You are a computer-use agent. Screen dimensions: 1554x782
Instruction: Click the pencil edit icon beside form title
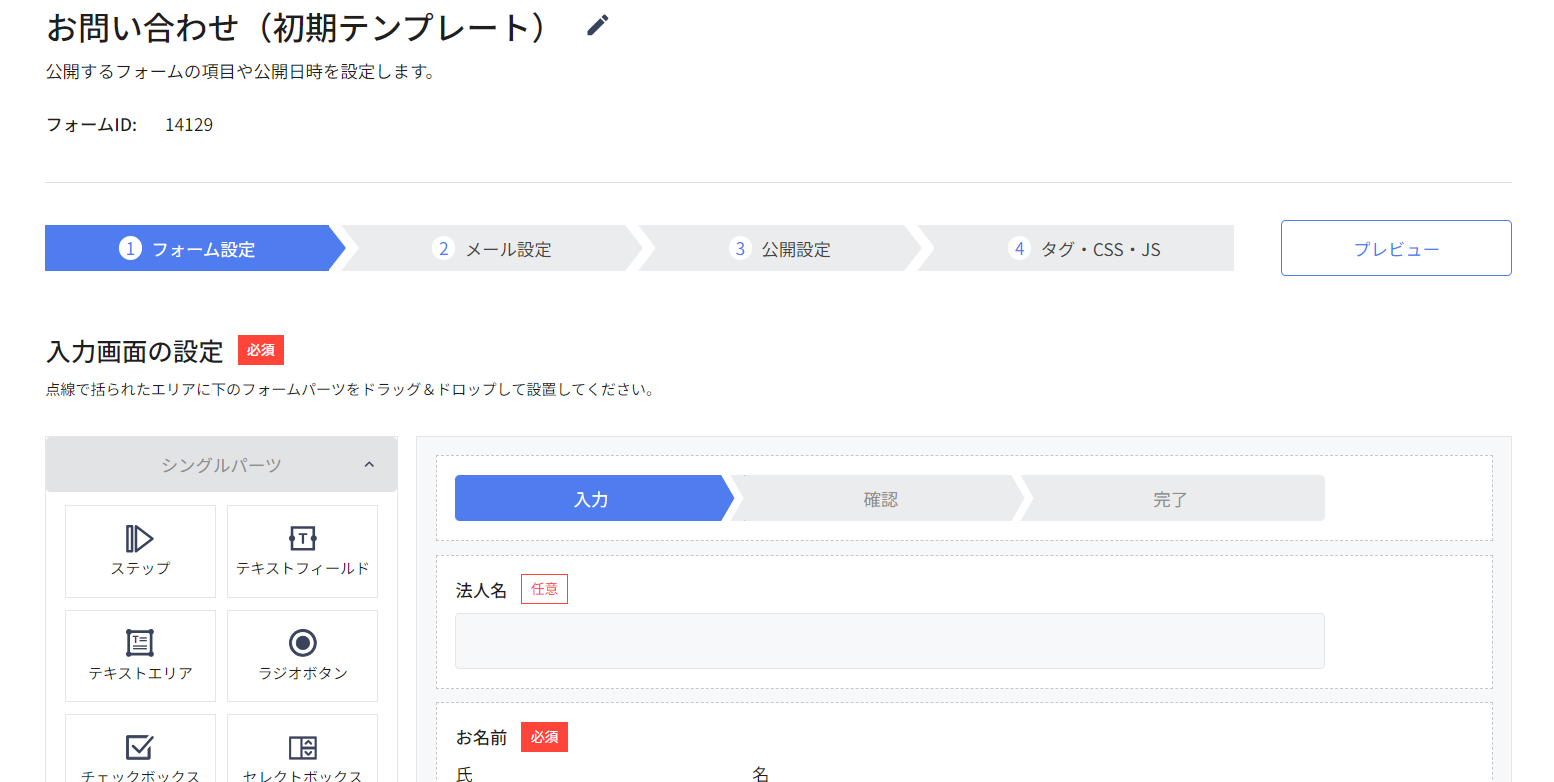tap(597, 26)
